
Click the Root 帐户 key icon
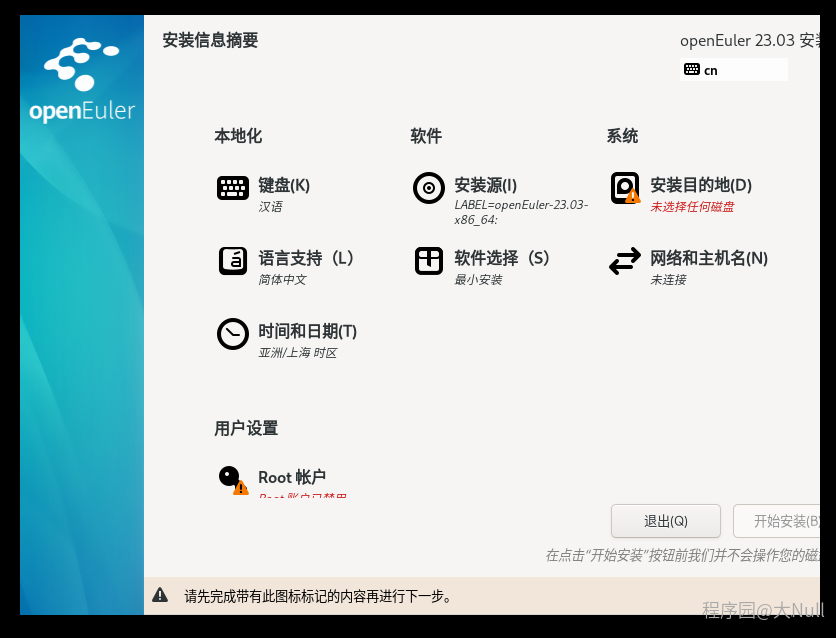point(232,478)
